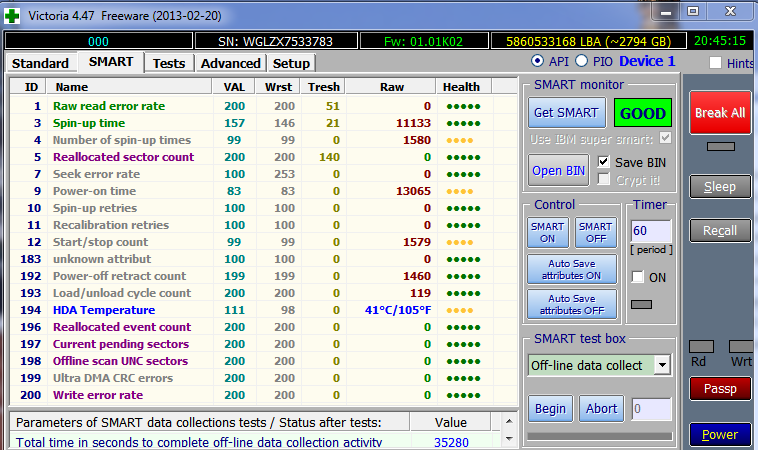The width and height of the screenshot is (758, 450).
Task: Click the ID column header
Action: 28,87
